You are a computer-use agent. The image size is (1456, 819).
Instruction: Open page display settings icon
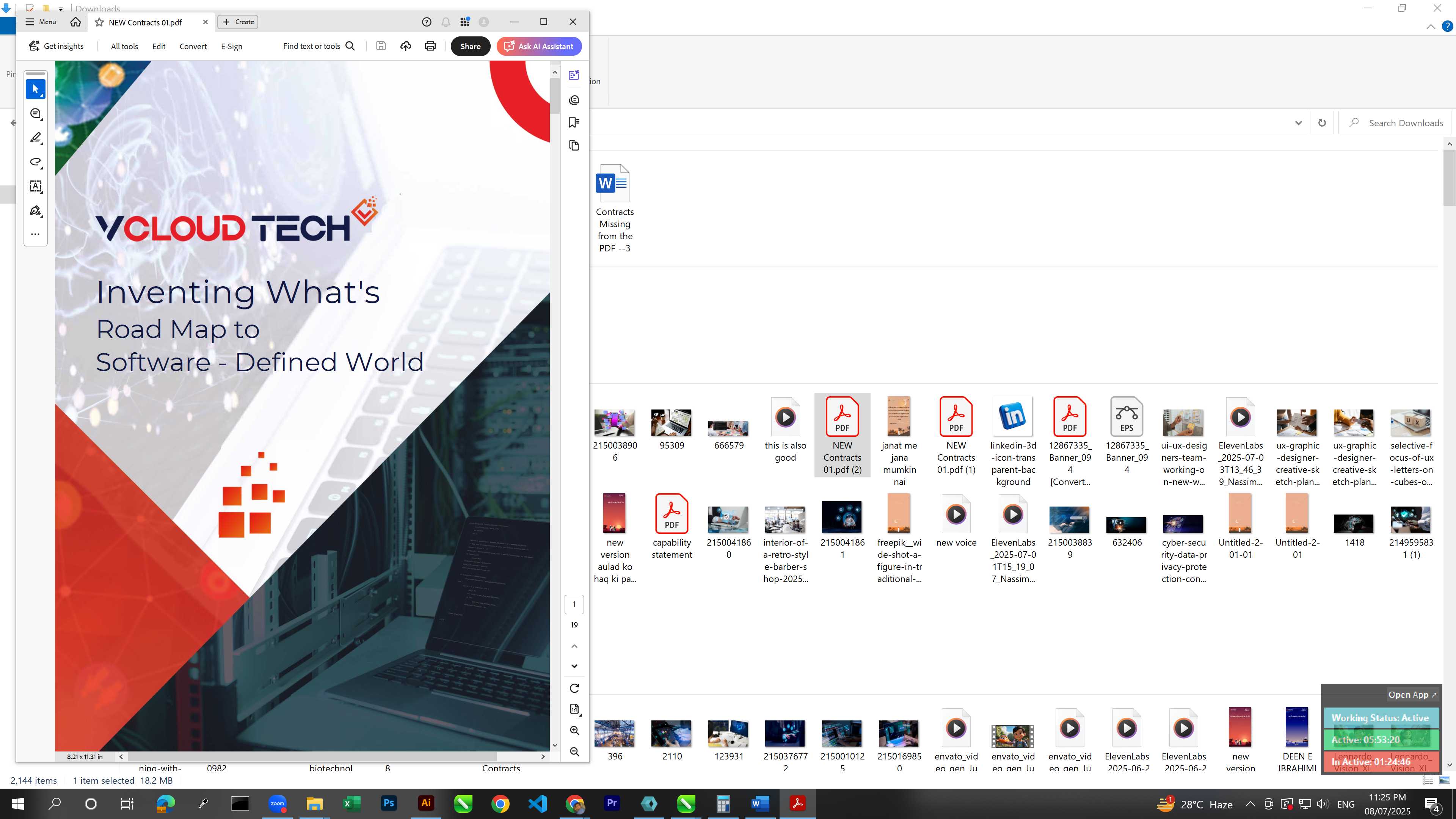pos(574,709)
